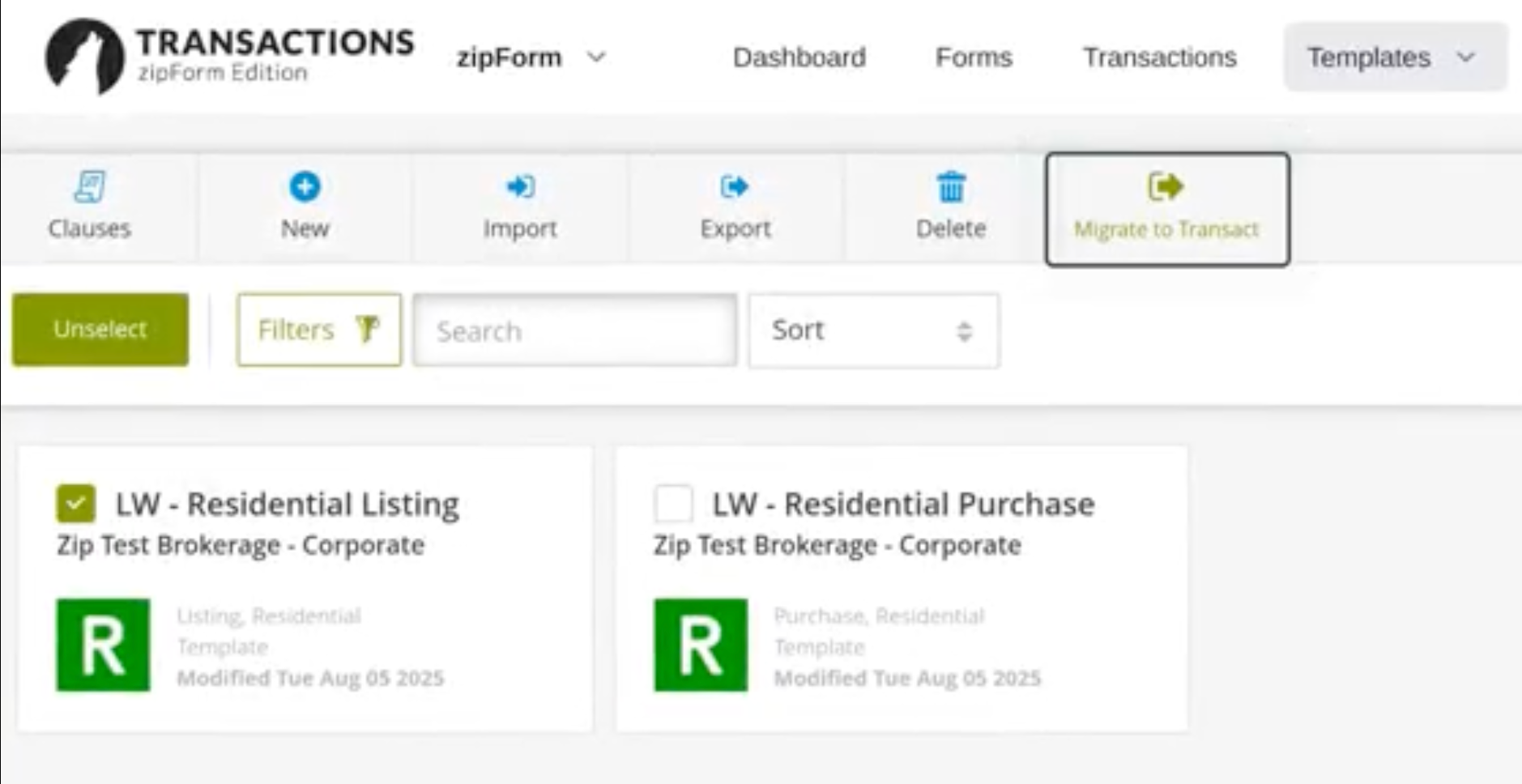This screenshot has width=1522, height=784.
Task: Click the Listing, Residential tags text
Action: coord(269,616)
